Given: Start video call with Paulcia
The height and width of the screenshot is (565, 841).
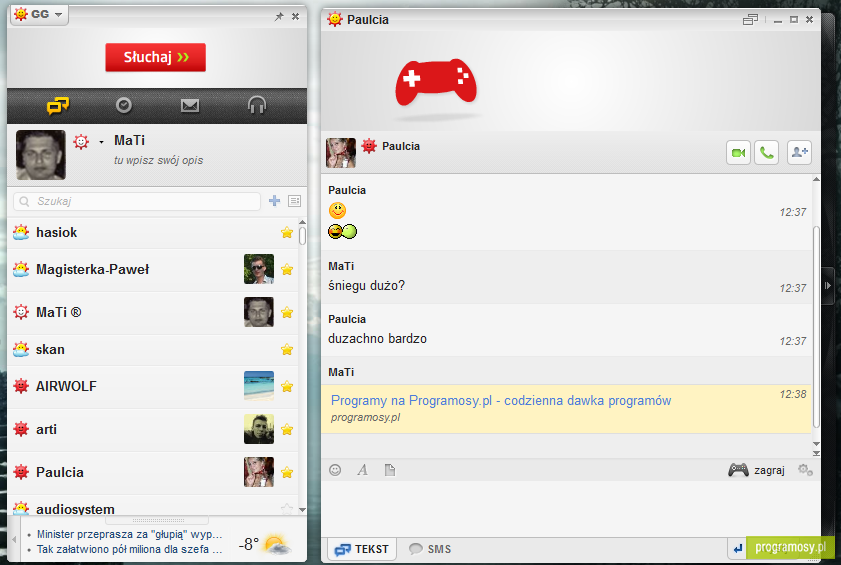Looking at the screenshot, I should (x=739, y=153).
